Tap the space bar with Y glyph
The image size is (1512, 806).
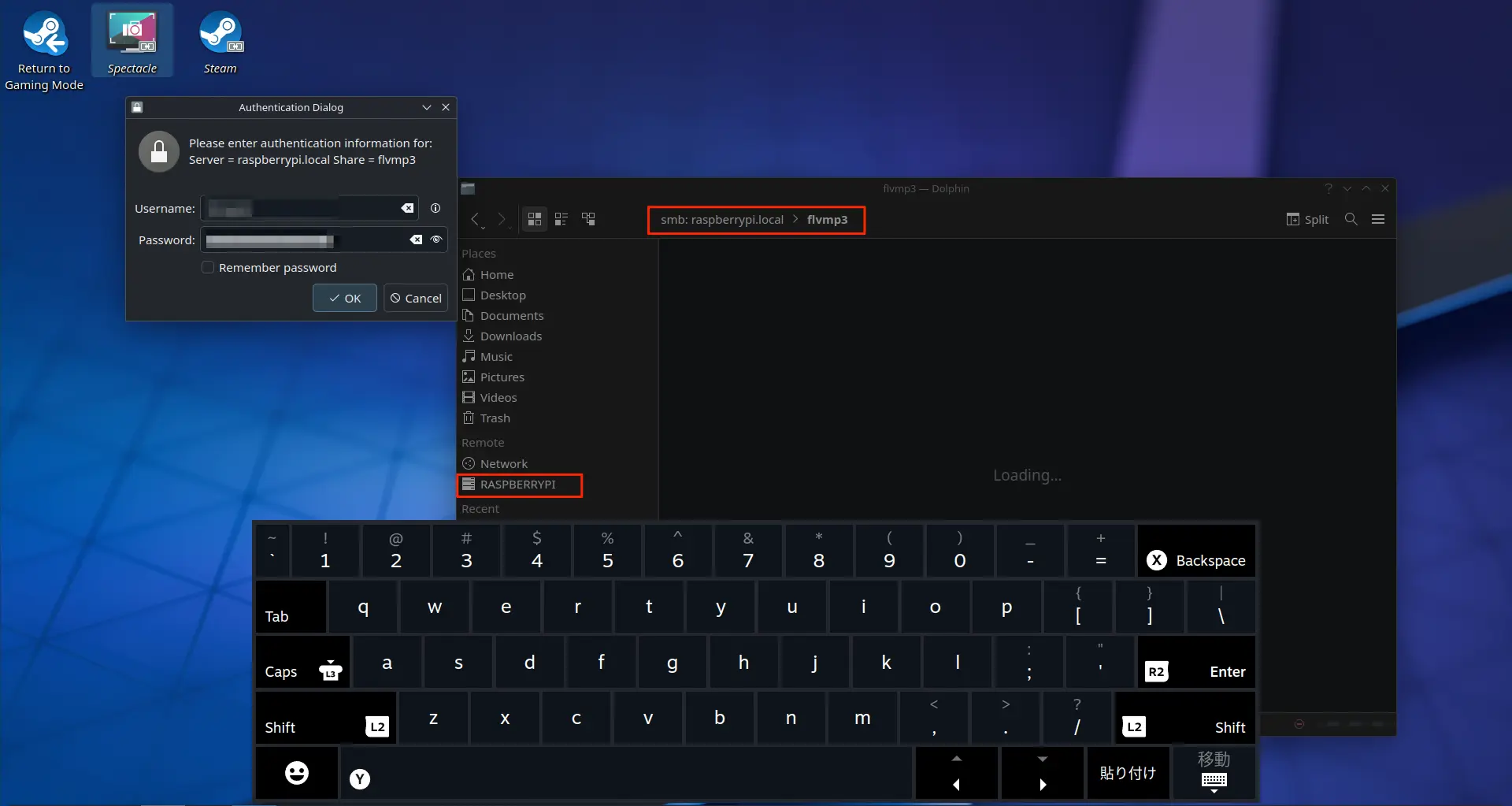coord(626,773)
